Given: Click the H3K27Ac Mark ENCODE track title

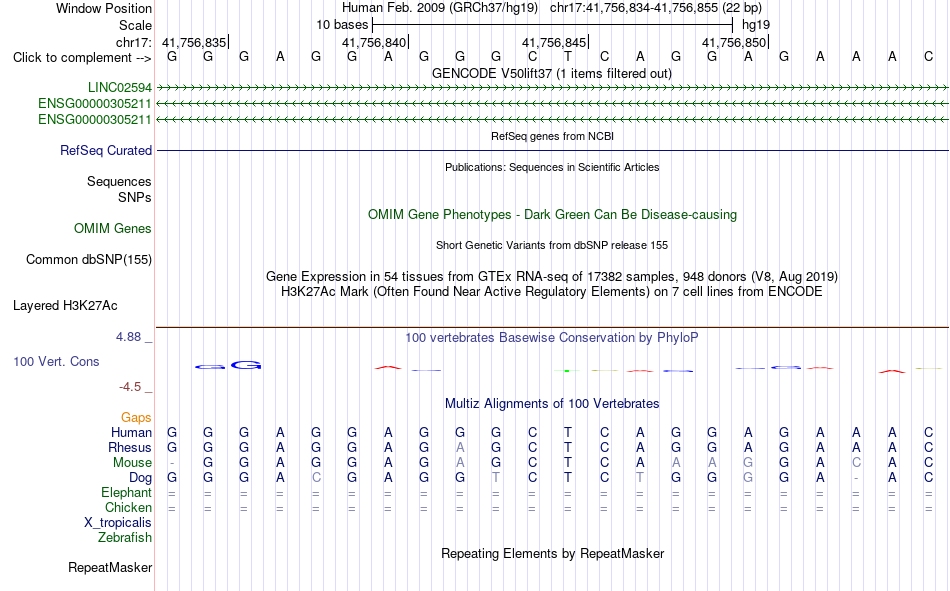Looking at the screenshot, I should (552, 292).
